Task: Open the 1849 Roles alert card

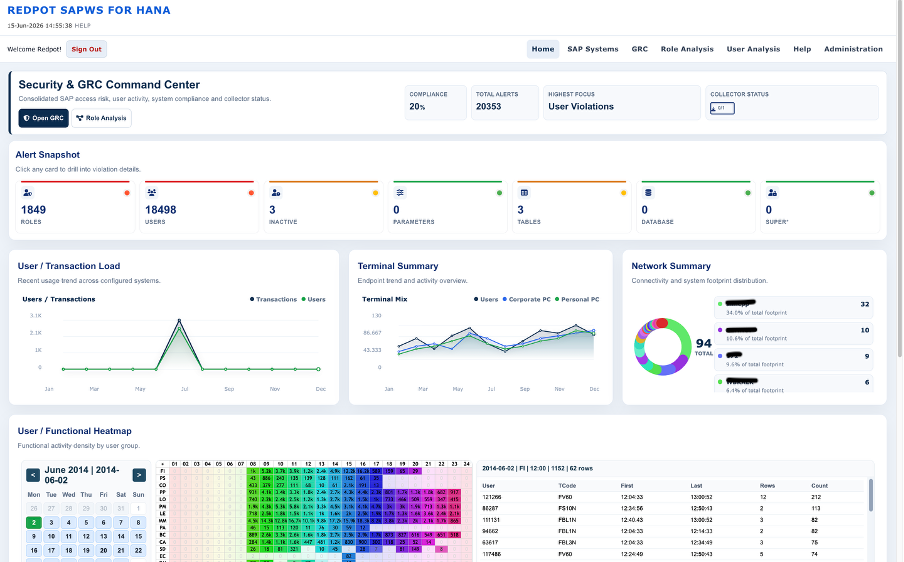Action: [x=75, y=206]
